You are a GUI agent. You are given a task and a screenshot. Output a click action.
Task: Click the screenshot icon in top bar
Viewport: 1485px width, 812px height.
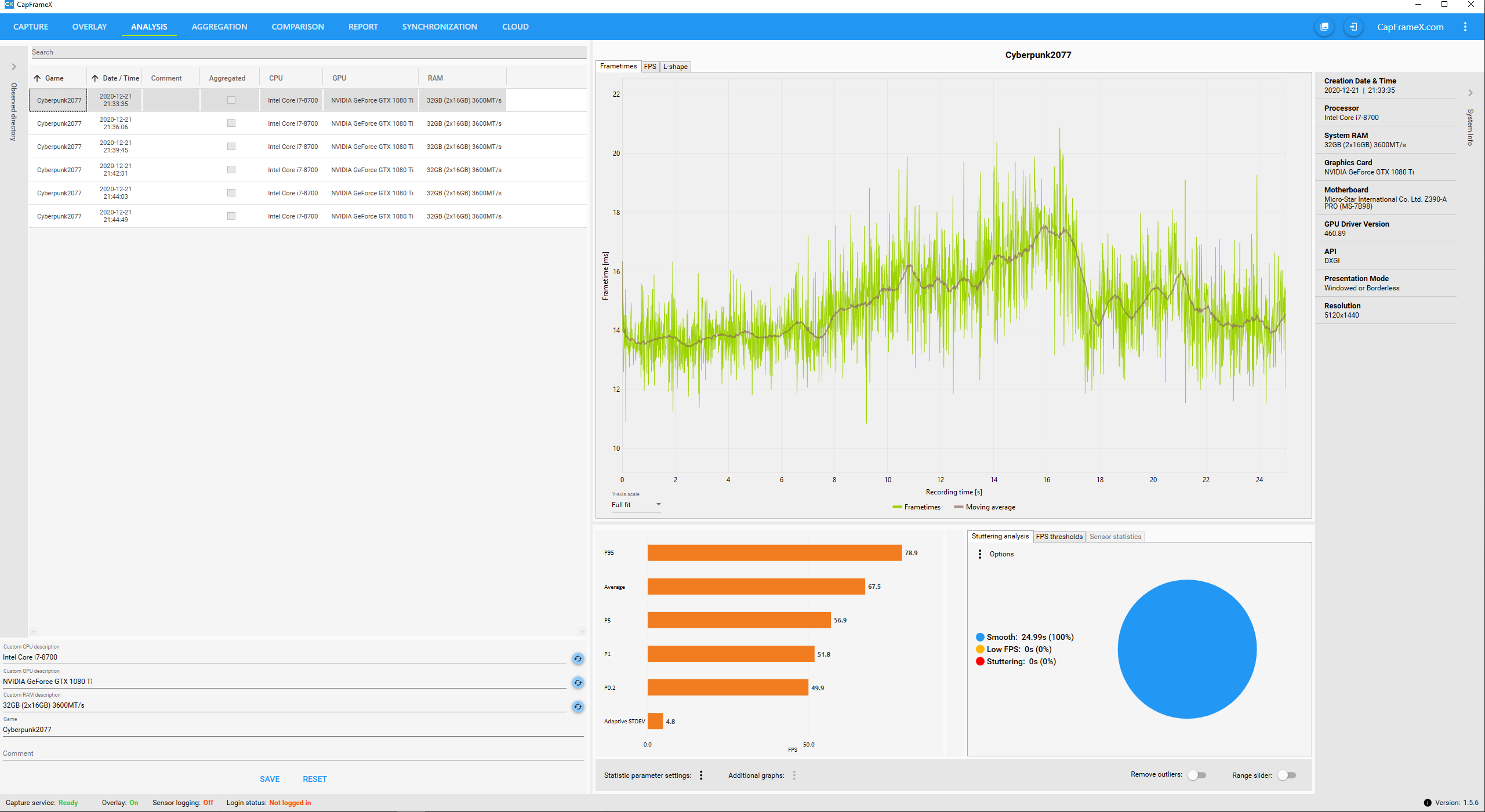pos(1324,27)
